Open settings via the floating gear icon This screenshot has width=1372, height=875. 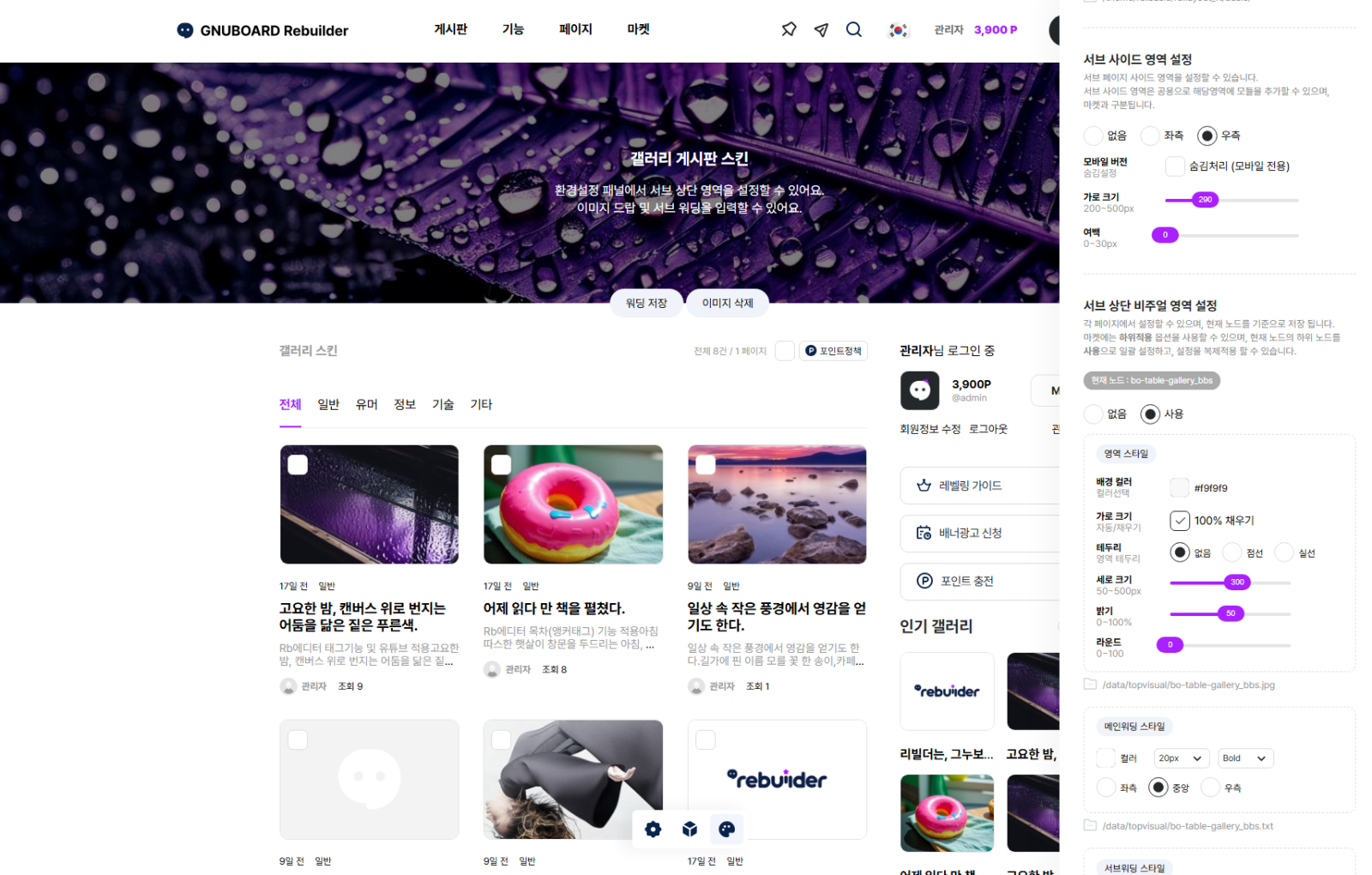pos(653,829)
